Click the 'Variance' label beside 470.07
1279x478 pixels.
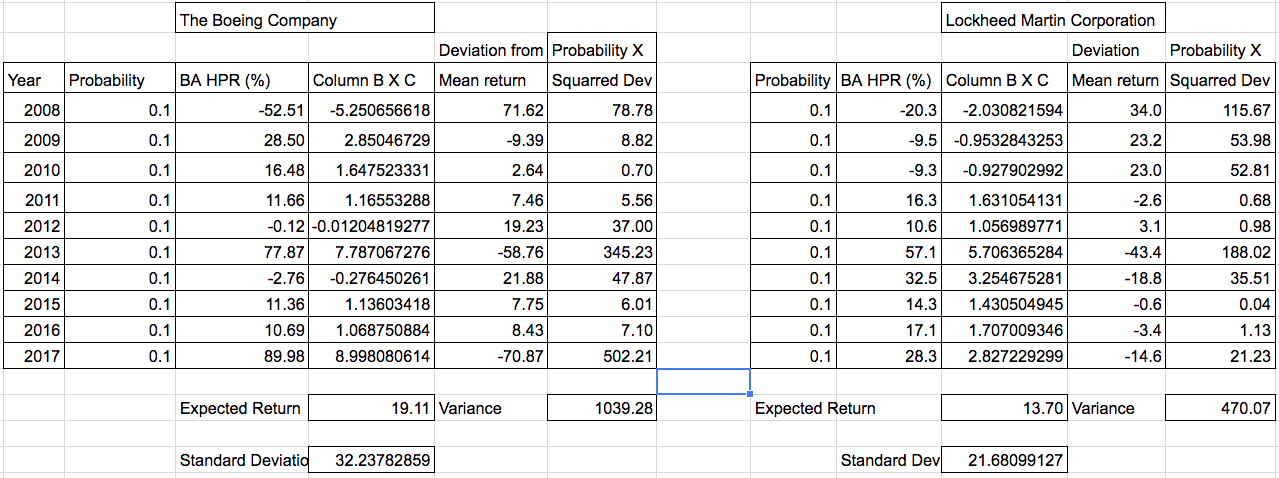1116,407
